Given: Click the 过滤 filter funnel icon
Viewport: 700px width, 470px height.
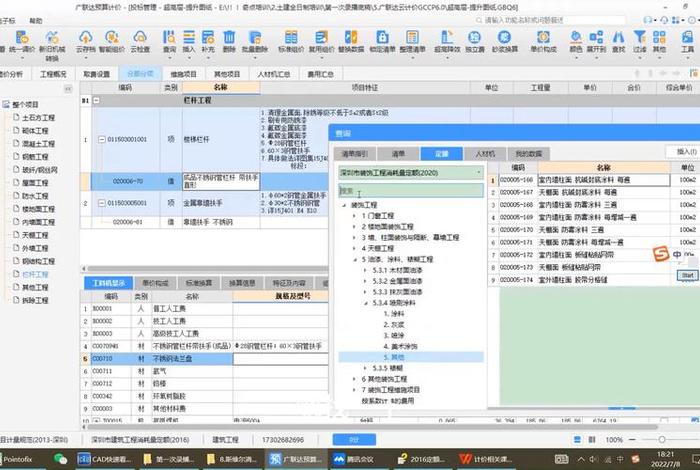Looking at the screenshot, I should [x=639, y=42].
